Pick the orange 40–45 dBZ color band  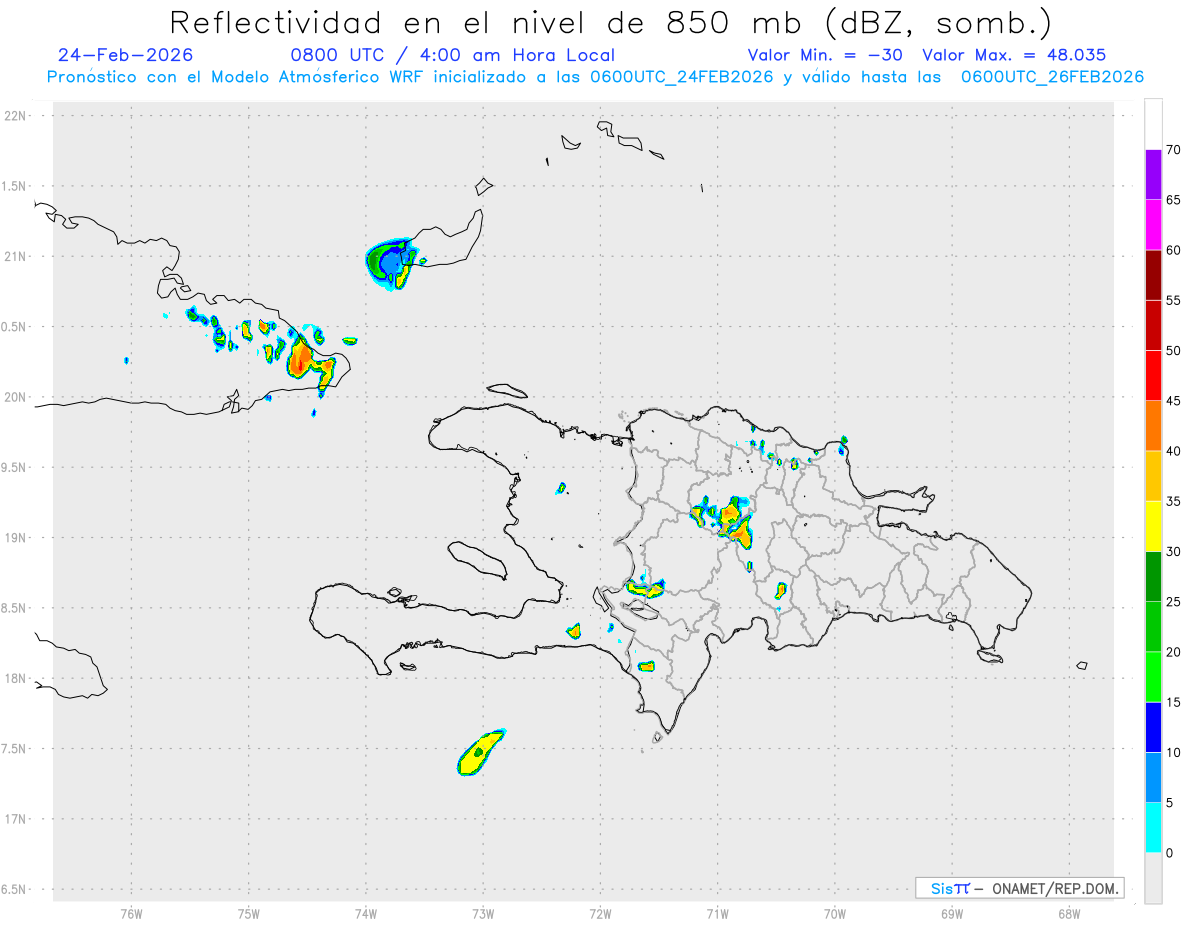pos(1153,426)
